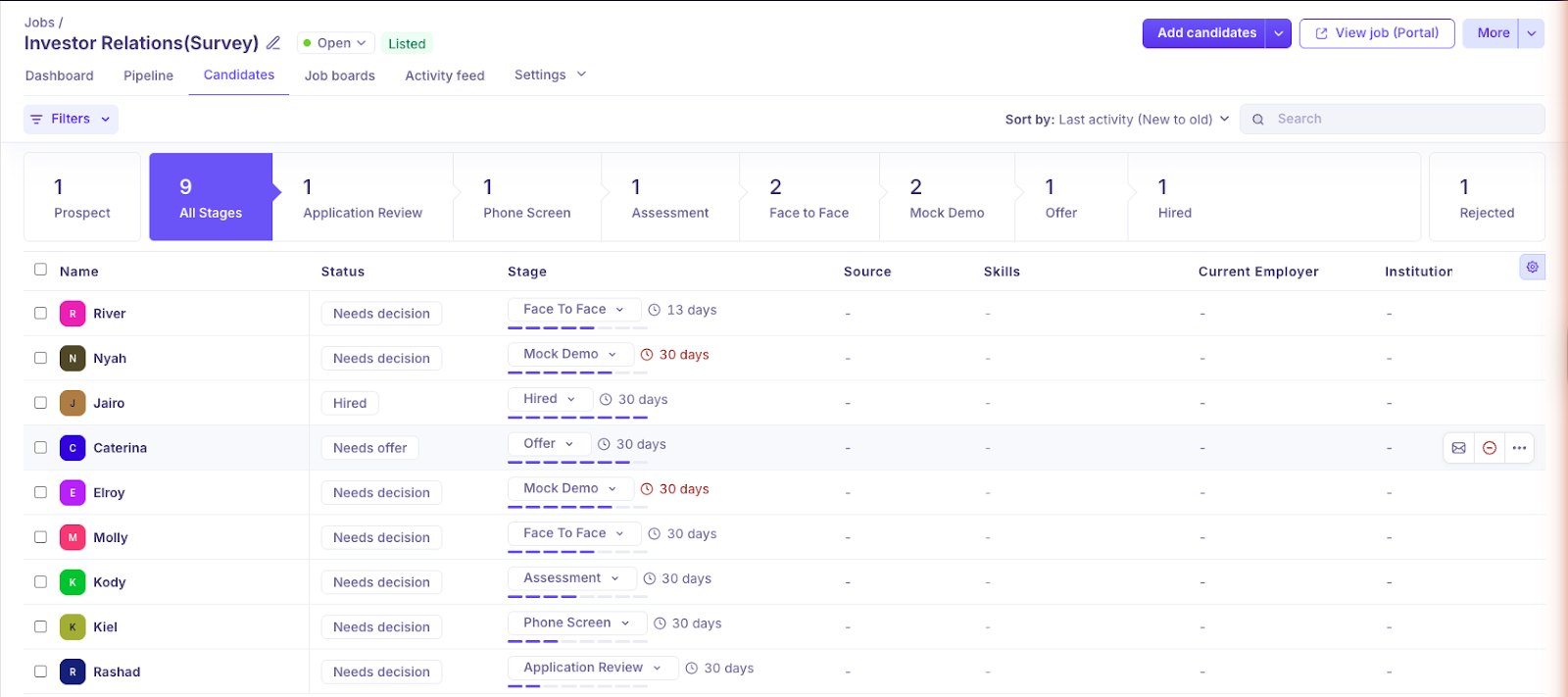This screenshot has width=1568, height=697.
Task: Click Jairo's brown avatar icon
Action: [73, 403]
